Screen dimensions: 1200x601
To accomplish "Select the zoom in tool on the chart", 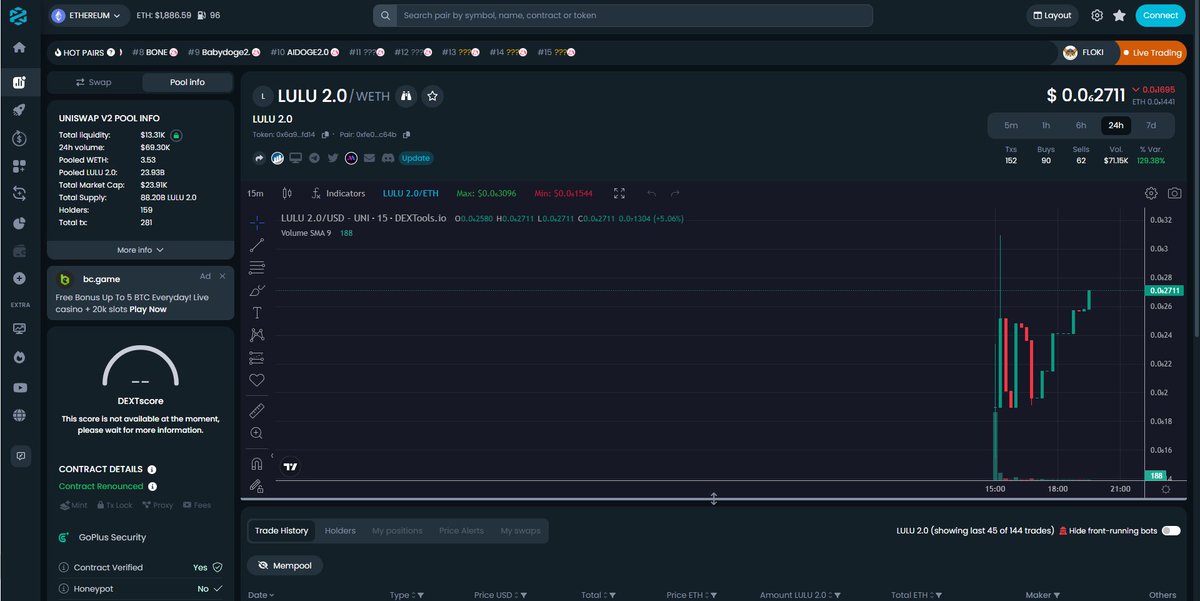I will click(257, 433).
